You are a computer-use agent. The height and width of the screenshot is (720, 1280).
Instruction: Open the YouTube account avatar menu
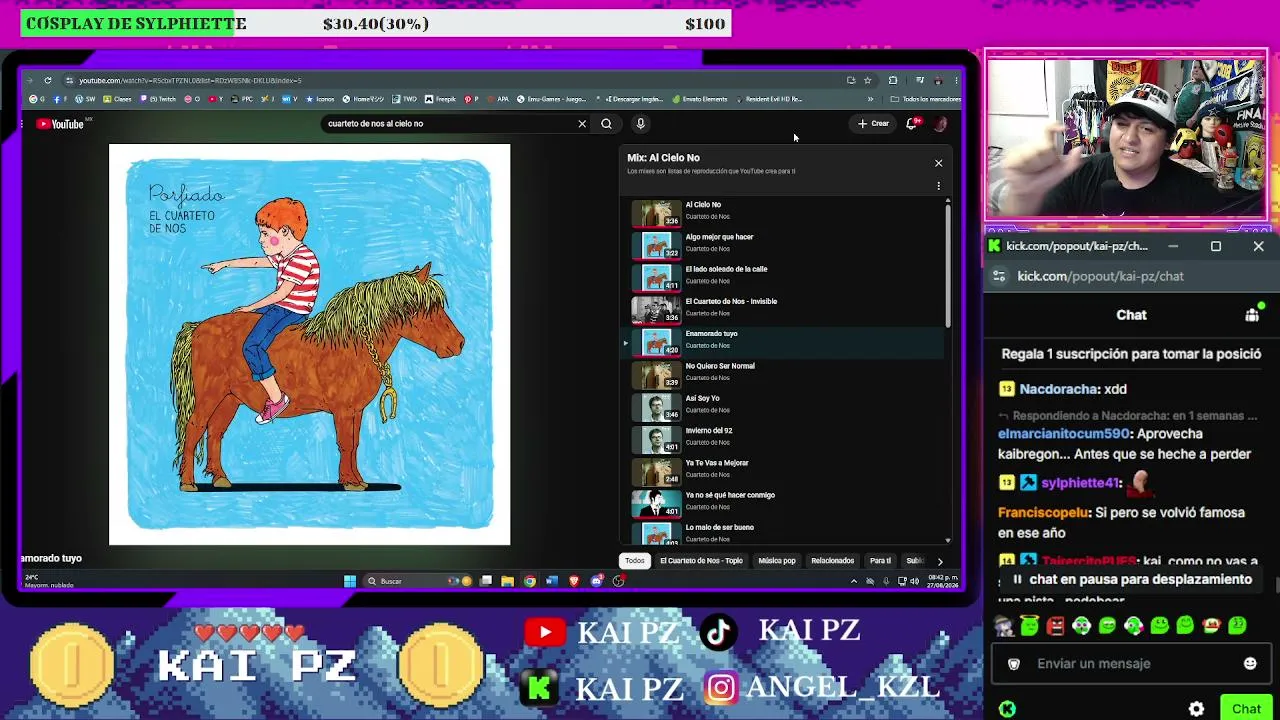(x=940, y=124)
